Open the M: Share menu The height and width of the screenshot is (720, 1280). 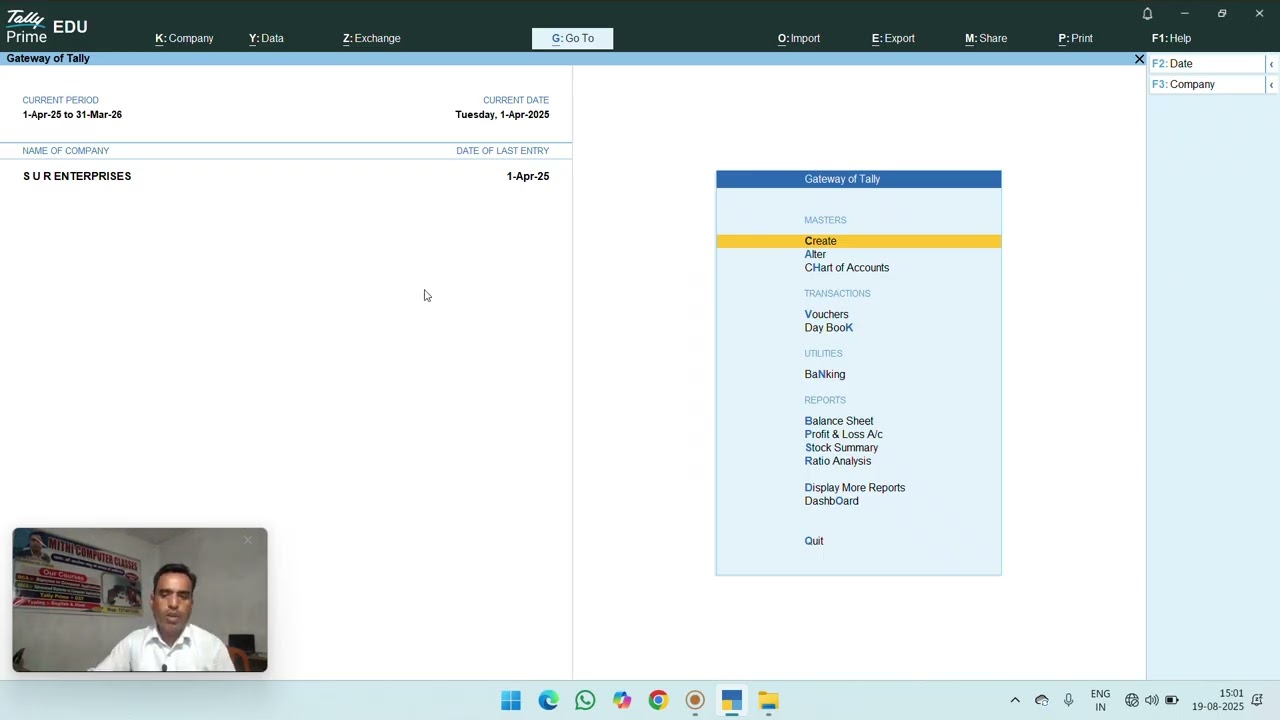point(986,38)
